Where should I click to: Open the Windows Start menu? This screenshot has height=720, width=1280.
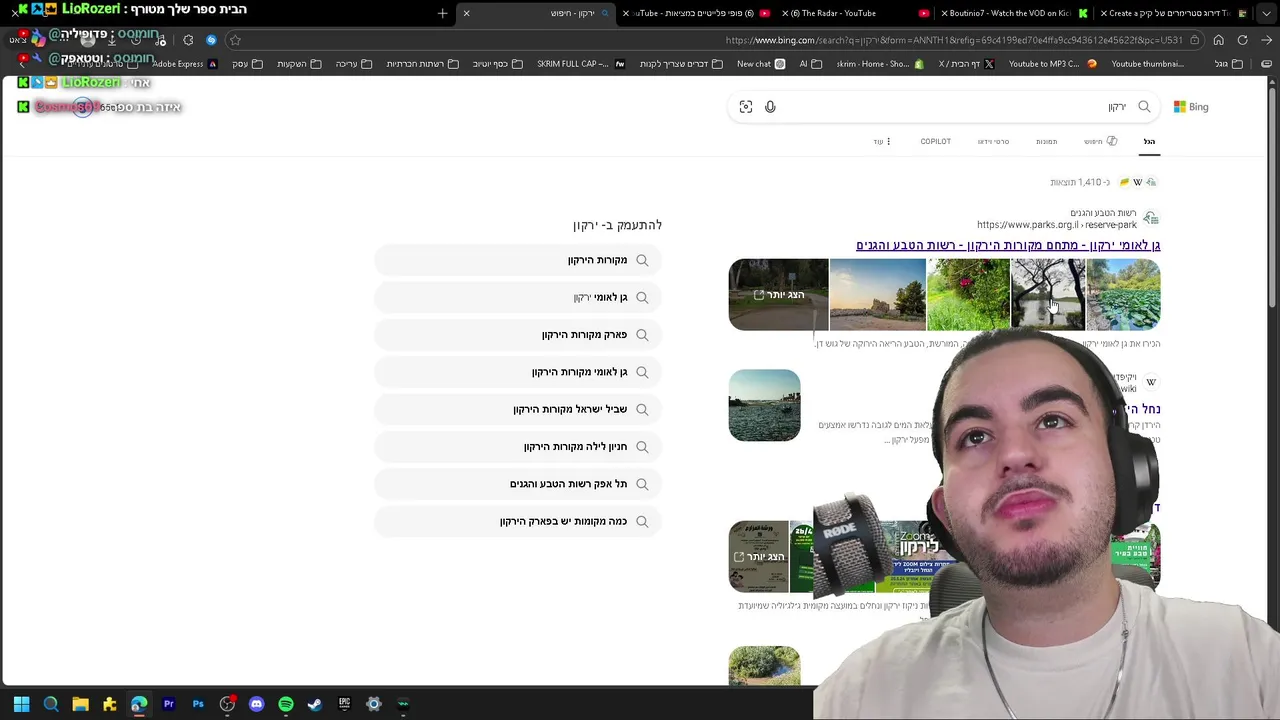[x=21, y=704]
